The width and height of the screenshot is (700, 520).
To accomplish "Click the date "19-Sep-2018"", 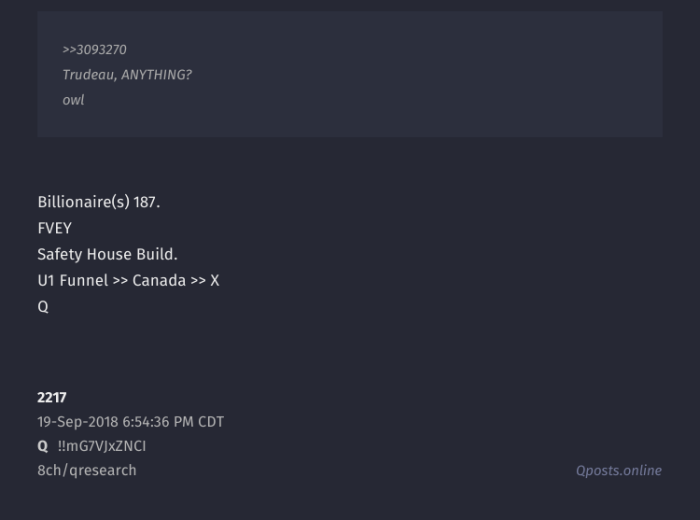I will (x=77, y=422).
